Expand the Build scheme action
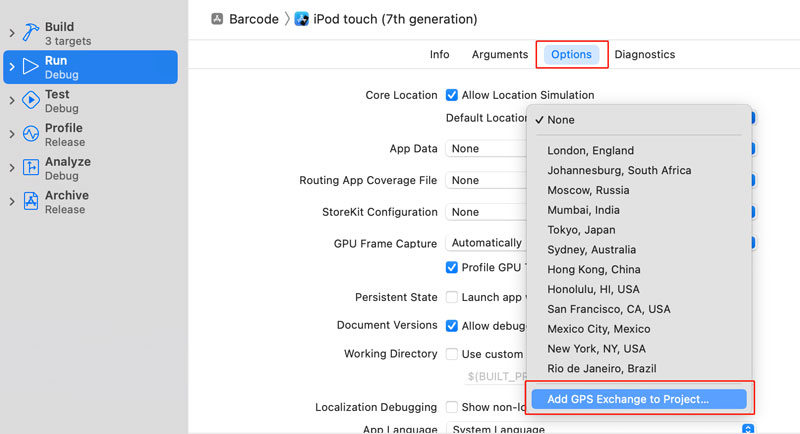800x434 pixels. point(12,33)
